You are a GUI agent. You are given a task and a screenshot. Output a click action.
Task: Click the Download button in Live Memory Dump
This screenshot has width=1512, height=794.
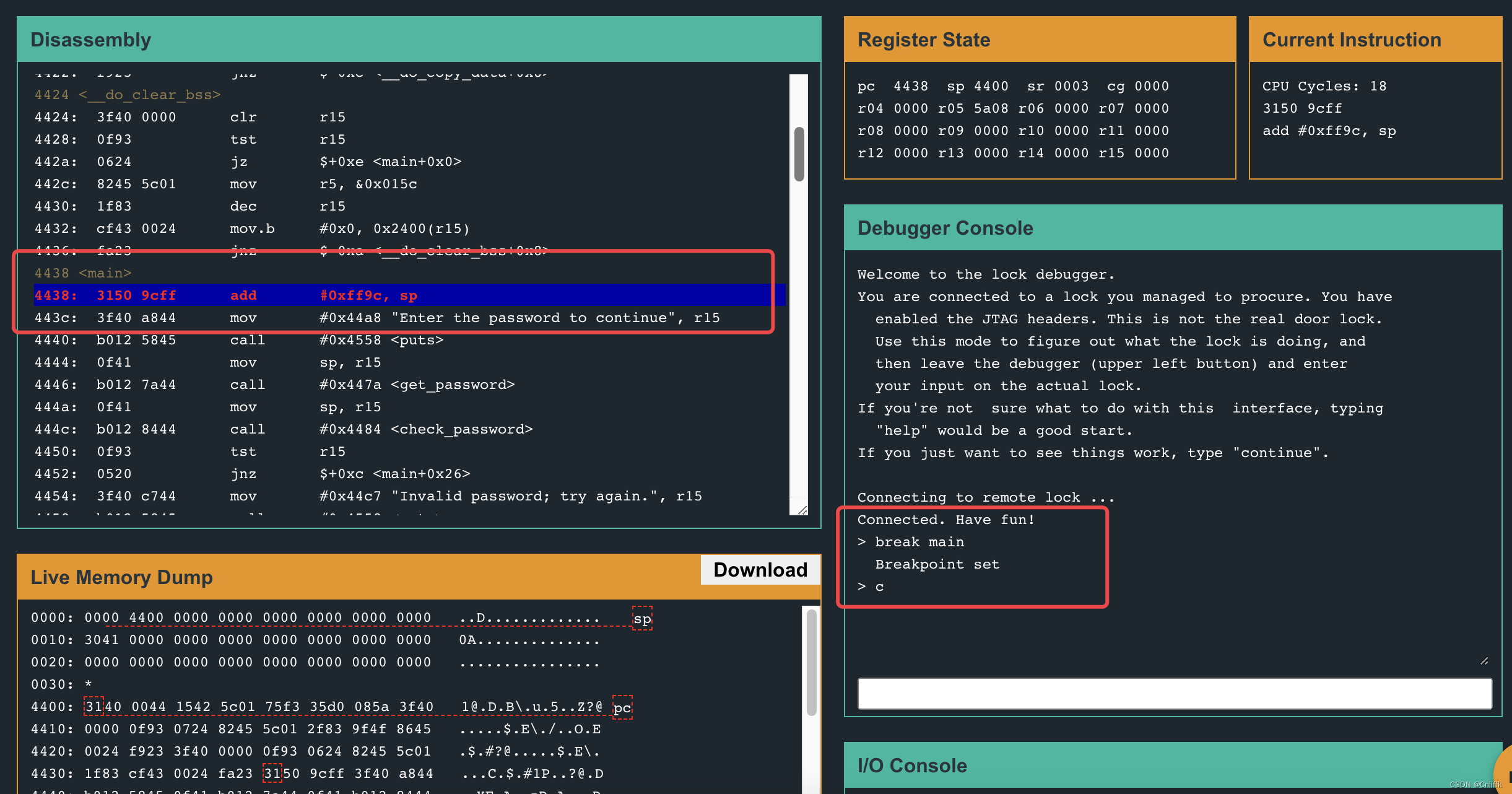pyautogui.click(x=760, y=570)
